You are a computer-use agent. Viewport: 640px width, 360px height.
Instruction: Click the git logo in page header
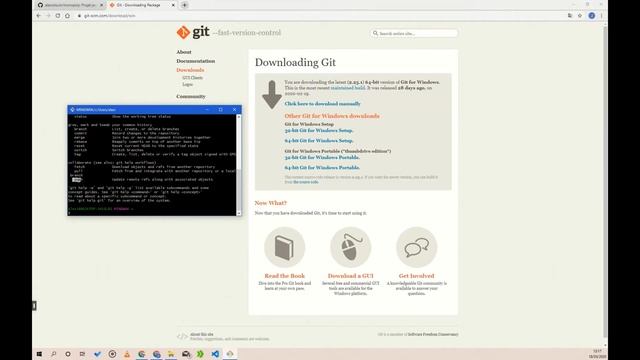[x=193, y=32]
